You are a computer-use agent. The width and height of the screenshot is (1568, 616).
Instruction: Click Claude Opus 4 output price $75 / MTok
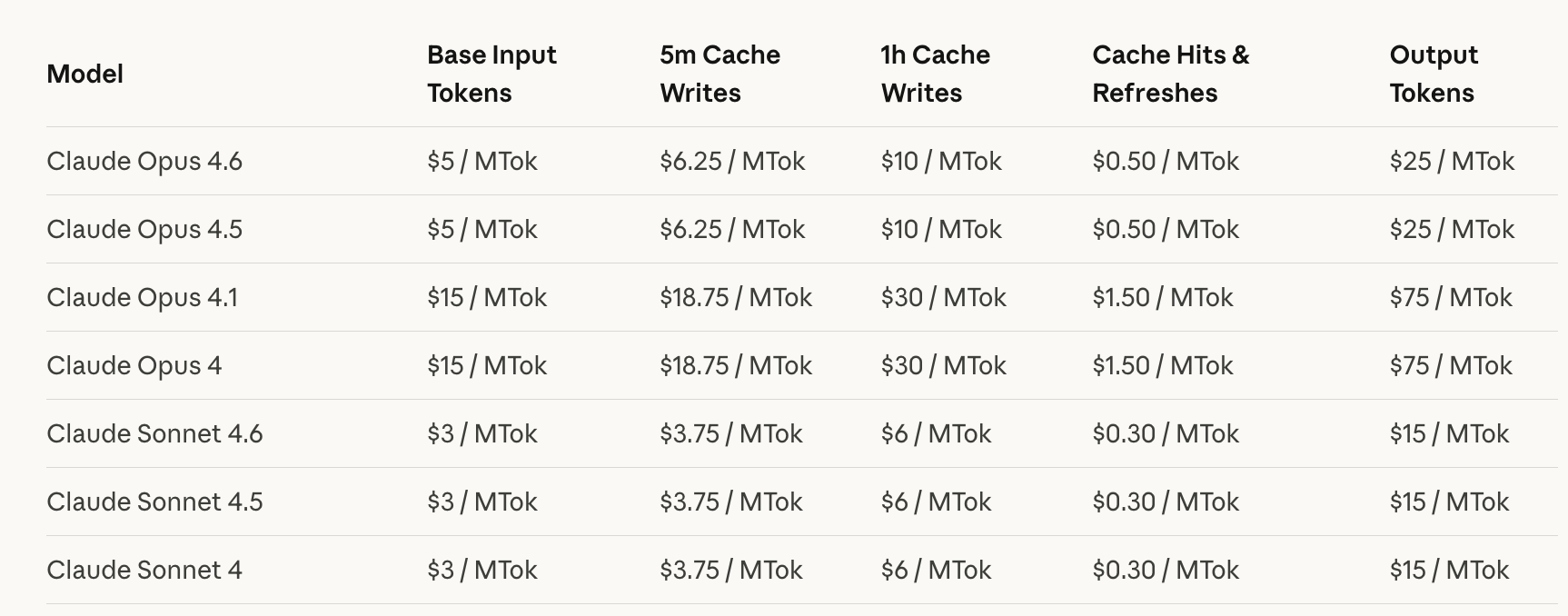[x=1450, y=365]
